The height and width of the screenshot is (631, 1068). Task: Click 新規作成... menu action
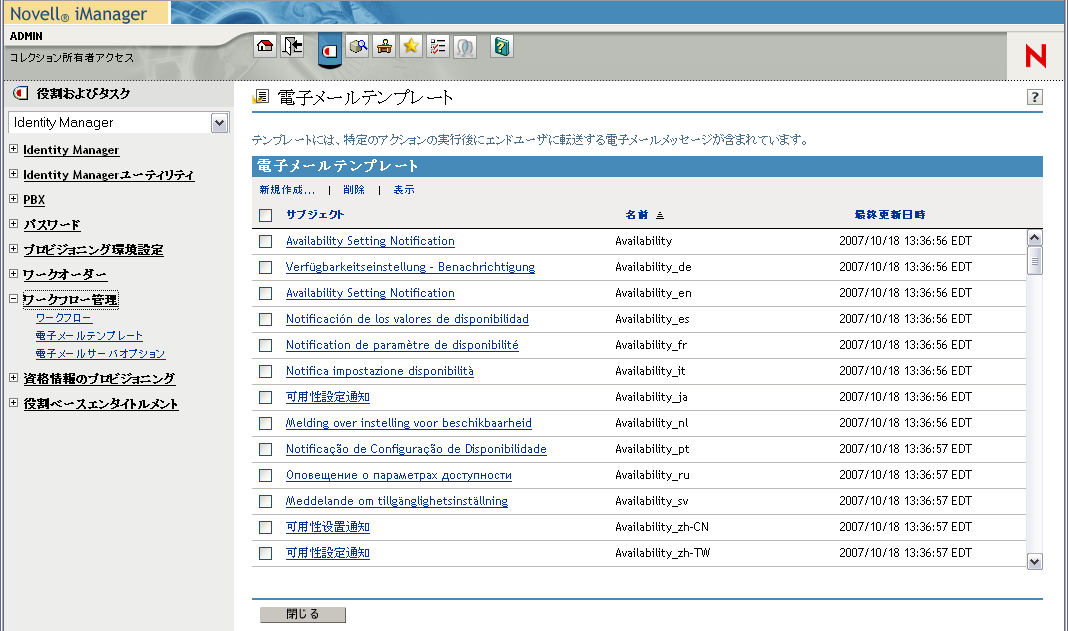click(287, 190)
